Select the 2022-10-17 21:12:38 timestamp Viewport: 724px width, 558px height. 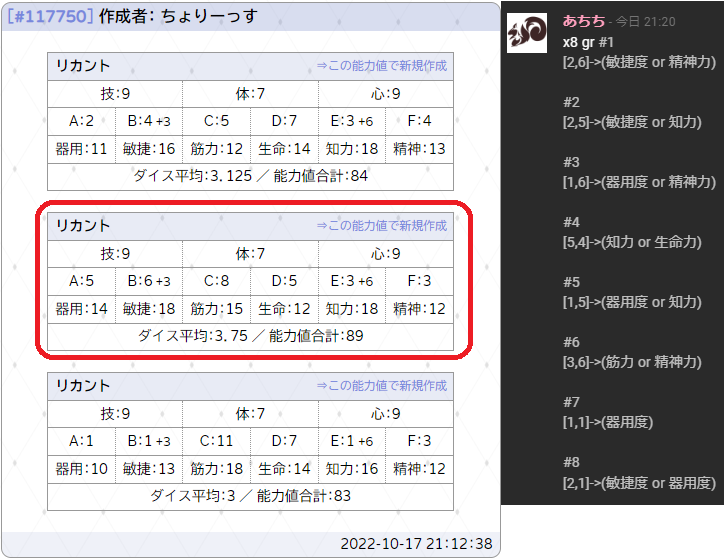click(x=416, y=544)
